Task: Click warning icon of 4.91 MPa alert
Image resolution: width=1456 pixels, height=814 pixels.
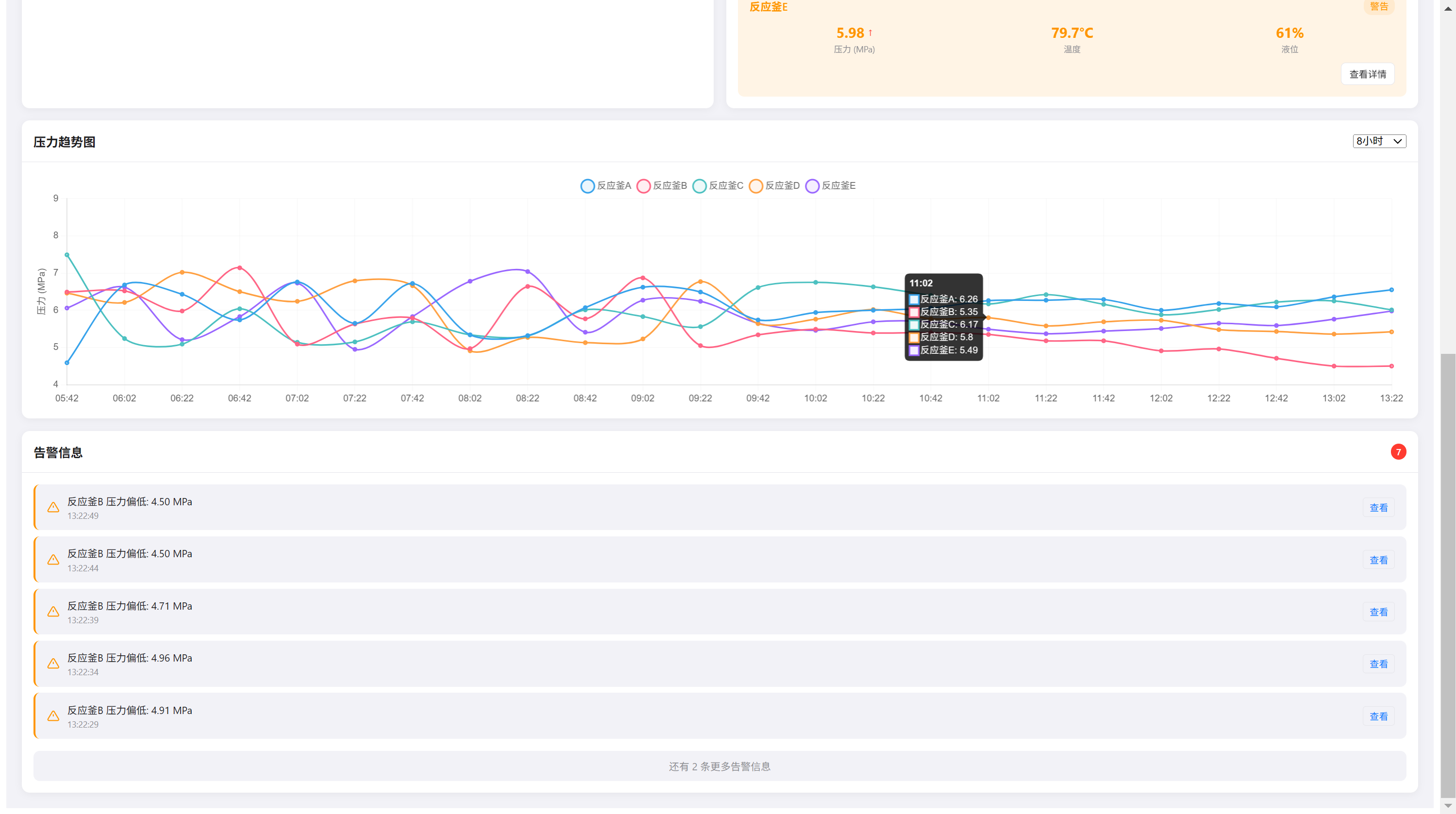Action: (53, 716)
